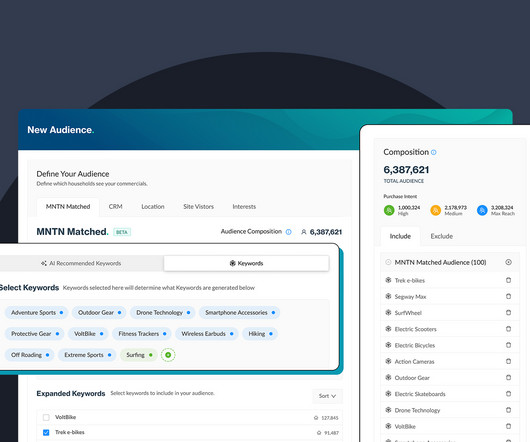Click keyword icon beside Action Cameras
The height and width of the screenshot is (442, 530).
[388, 361]
